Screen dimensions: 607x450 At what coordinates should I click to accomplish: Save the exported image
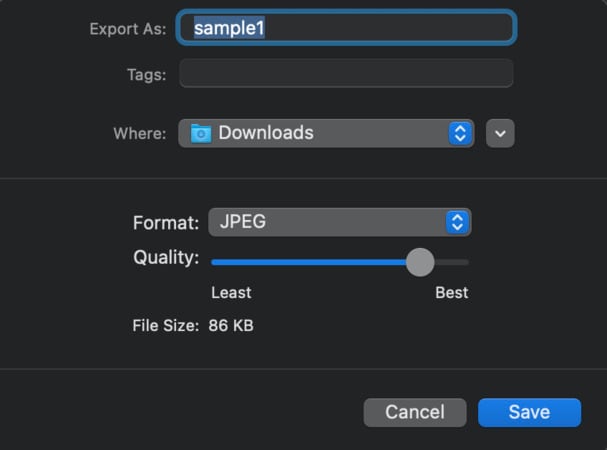[530, 412]
